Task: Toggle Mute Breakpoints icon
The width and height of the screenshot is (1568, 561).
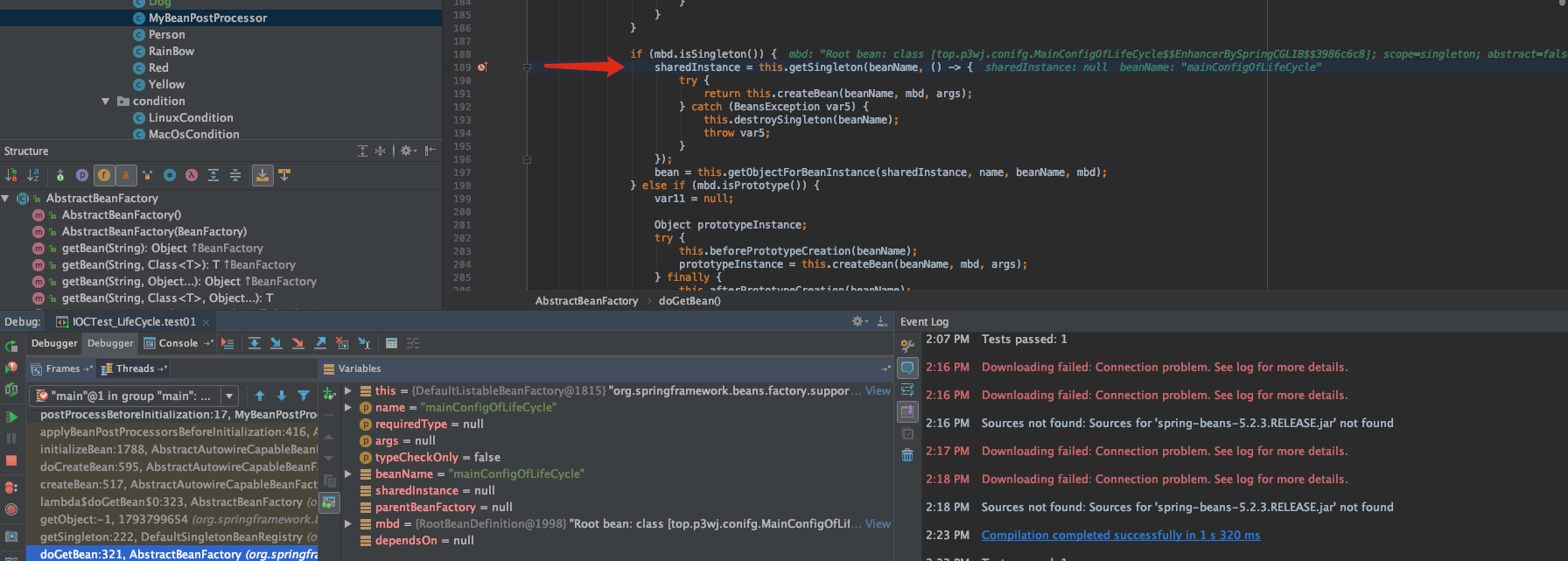Action: coord(11,508)
